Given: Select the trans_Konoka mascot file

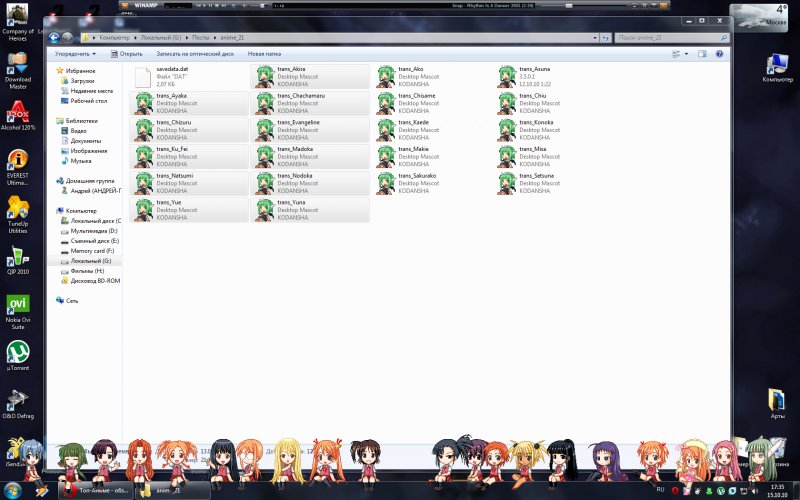Looking at the screenshot, I should [x=552, y=130].
